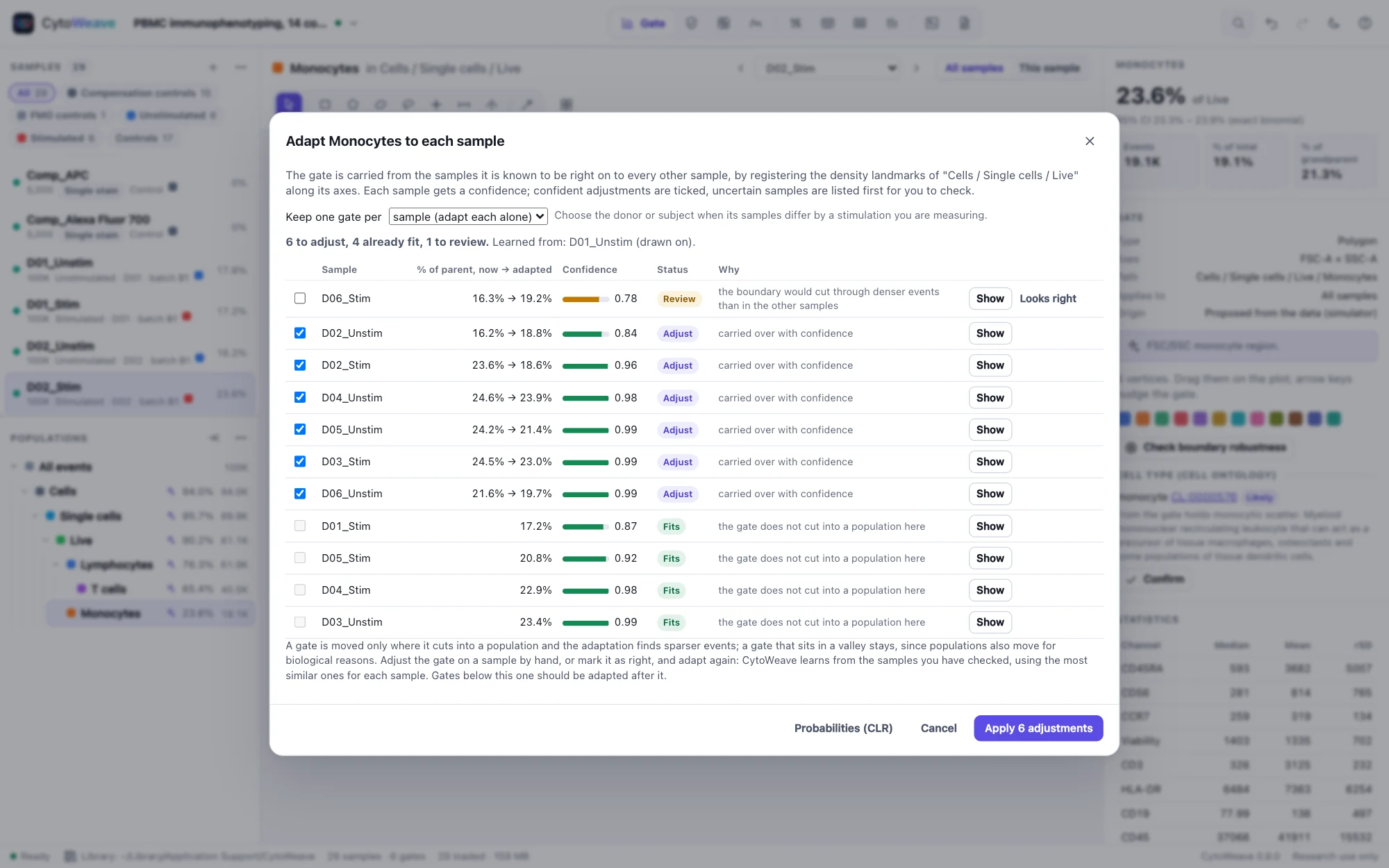Open 'Probabilities (CLR)'
Viewport: 1389px width, 868px height.
(843, 728)
